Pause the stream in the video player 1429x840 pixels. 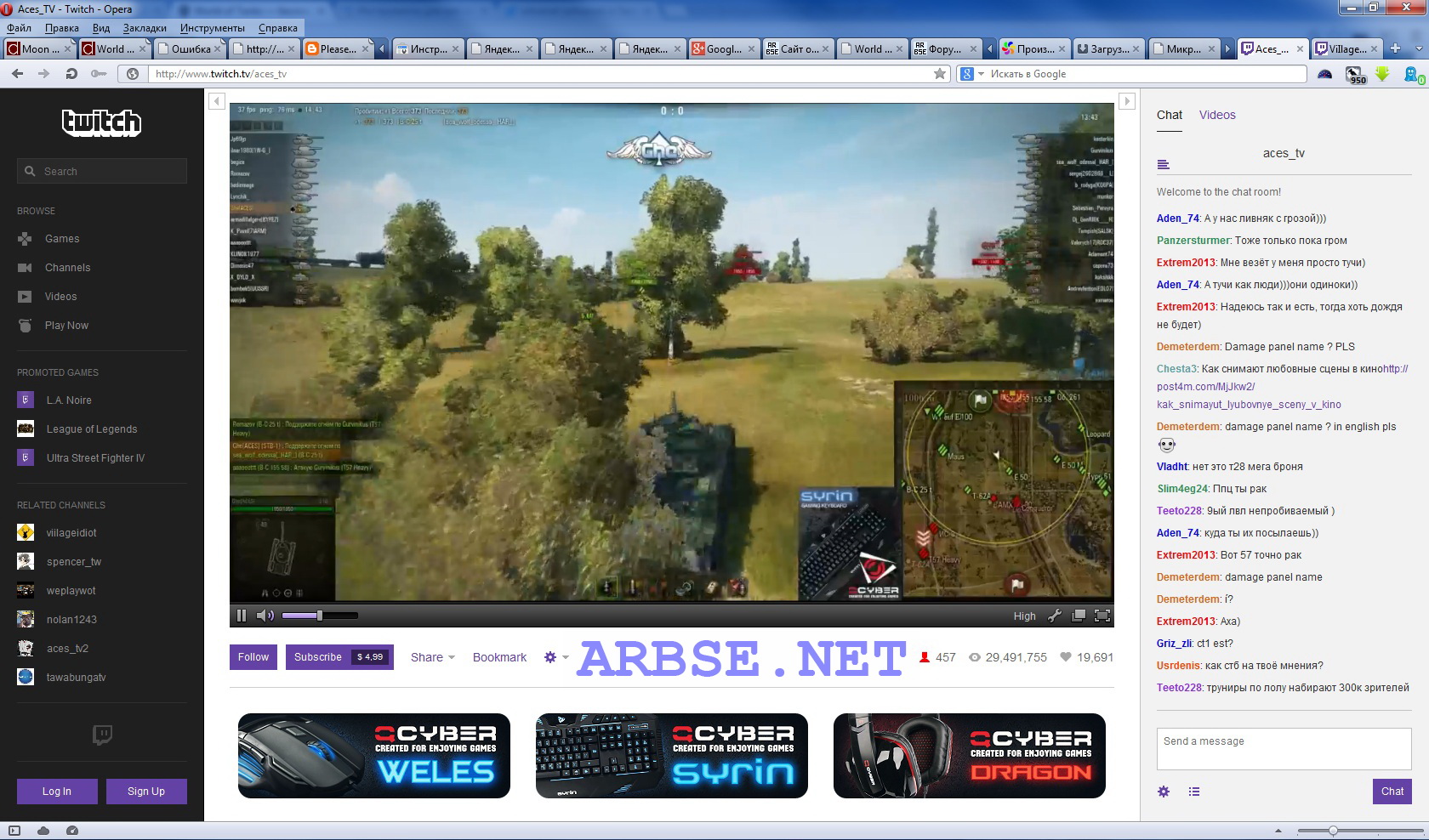pyautogui.click(x=242, y=616)
